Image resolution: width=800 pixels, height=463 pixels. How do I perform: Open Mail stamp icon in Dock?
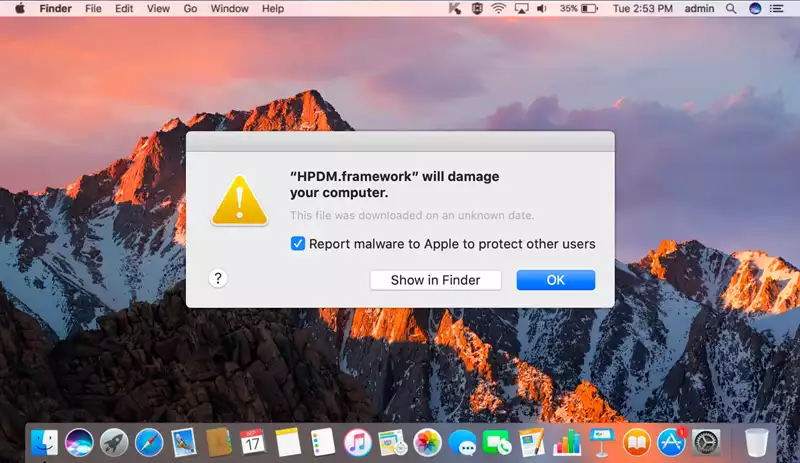184,443
